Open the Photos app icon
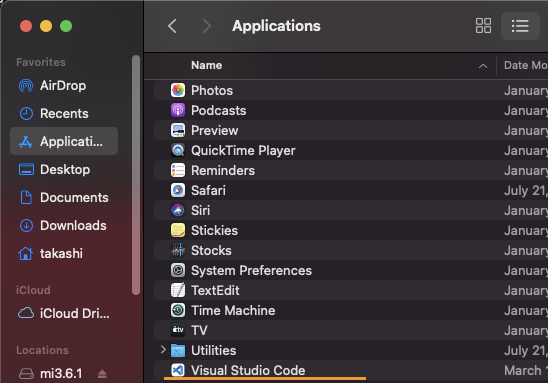The image size is (548, 383). click(178, 90)
